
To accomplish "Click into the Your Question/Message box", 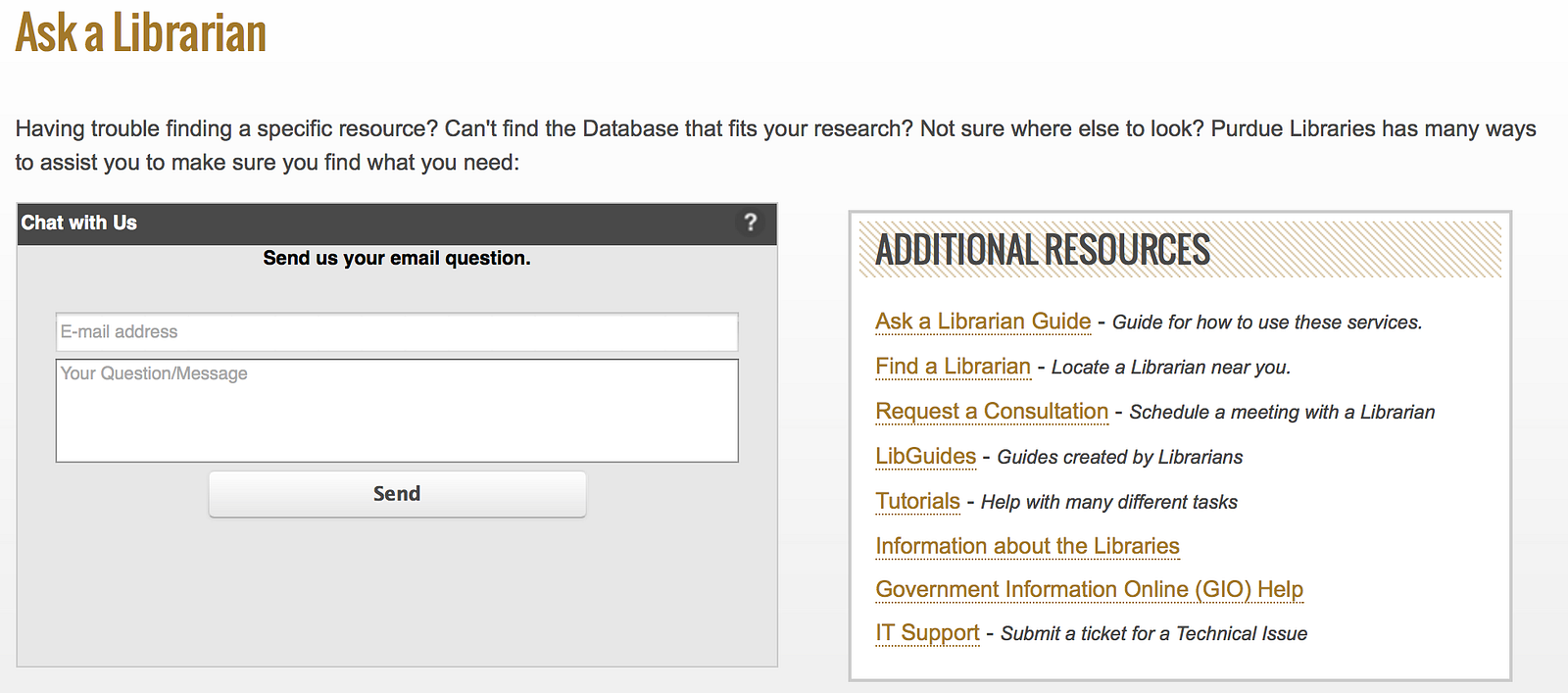I will tap(397, 411).
